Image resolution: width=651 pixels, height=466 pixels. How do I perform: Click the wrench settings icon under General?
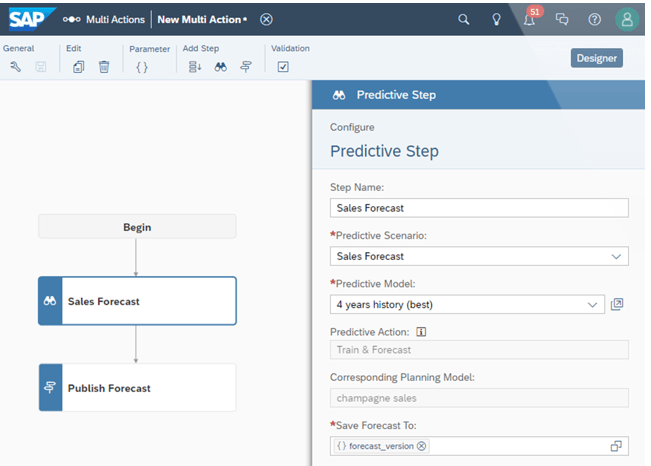tap(16, 67)
